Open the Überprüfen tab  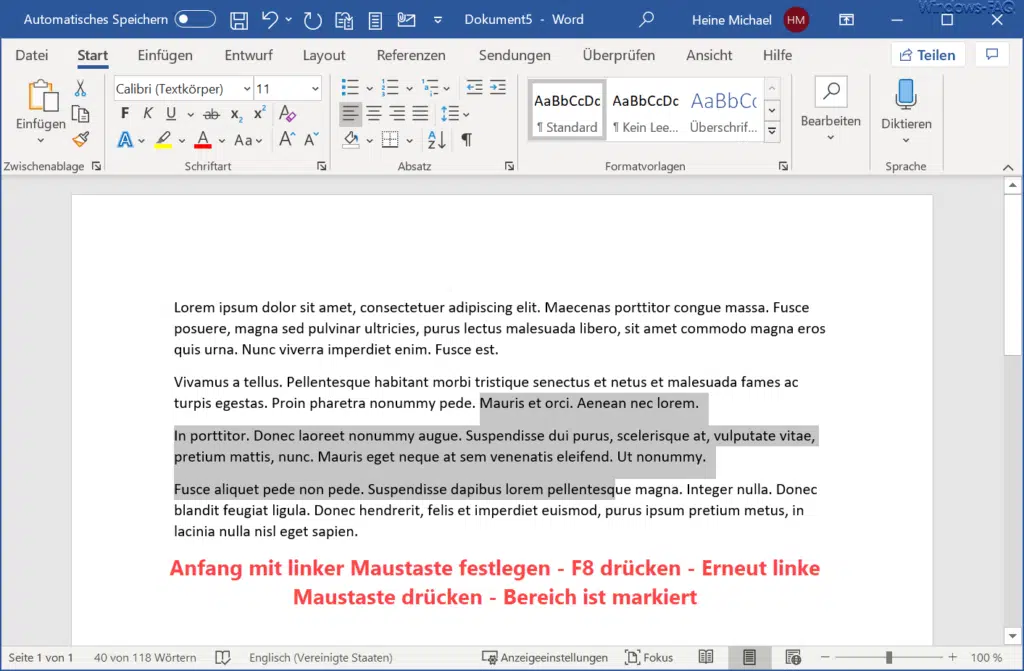(618, 55)
